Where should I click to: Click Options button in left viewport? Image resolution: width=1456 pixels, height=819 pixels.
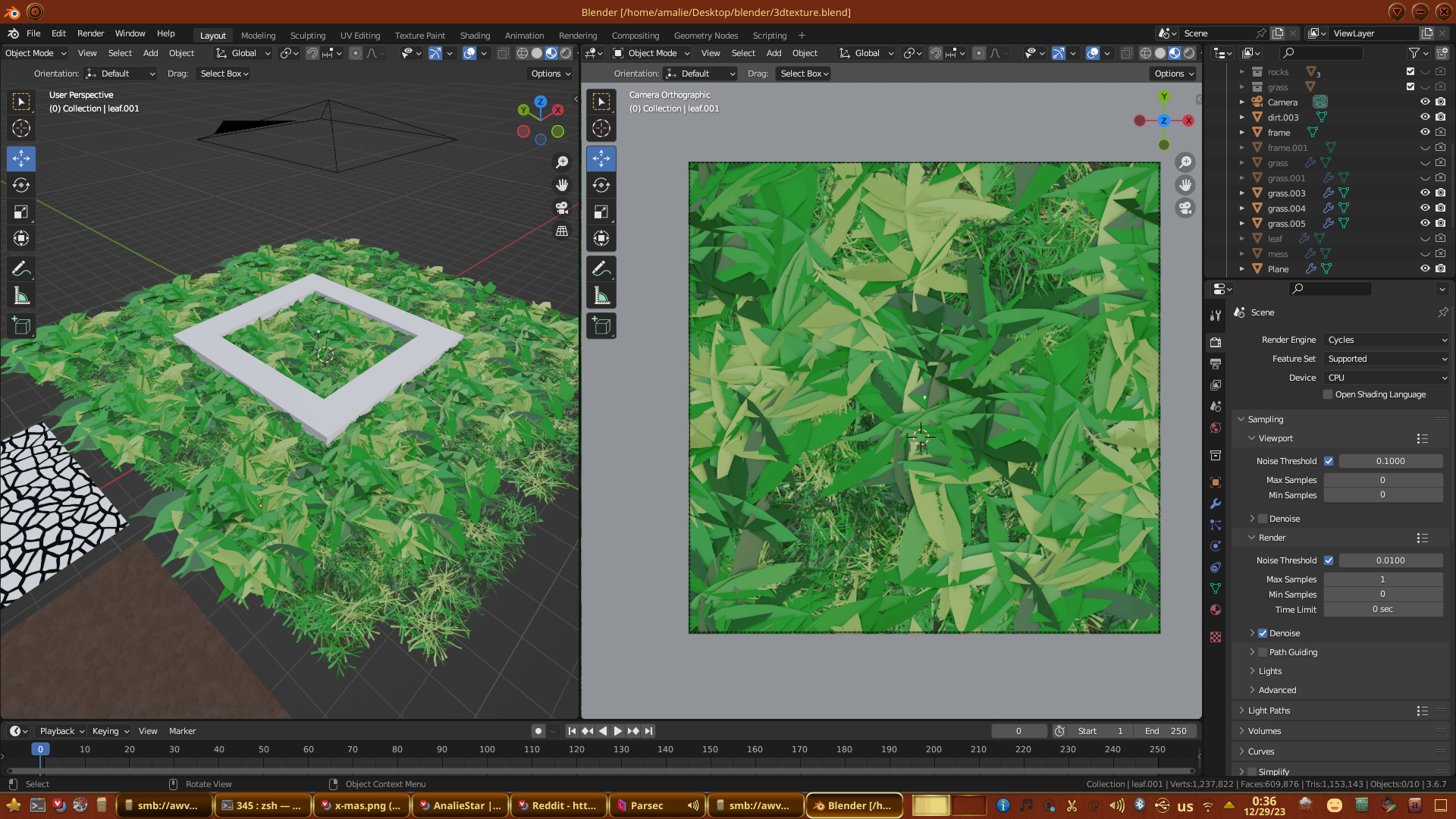[x=551, y=74]
